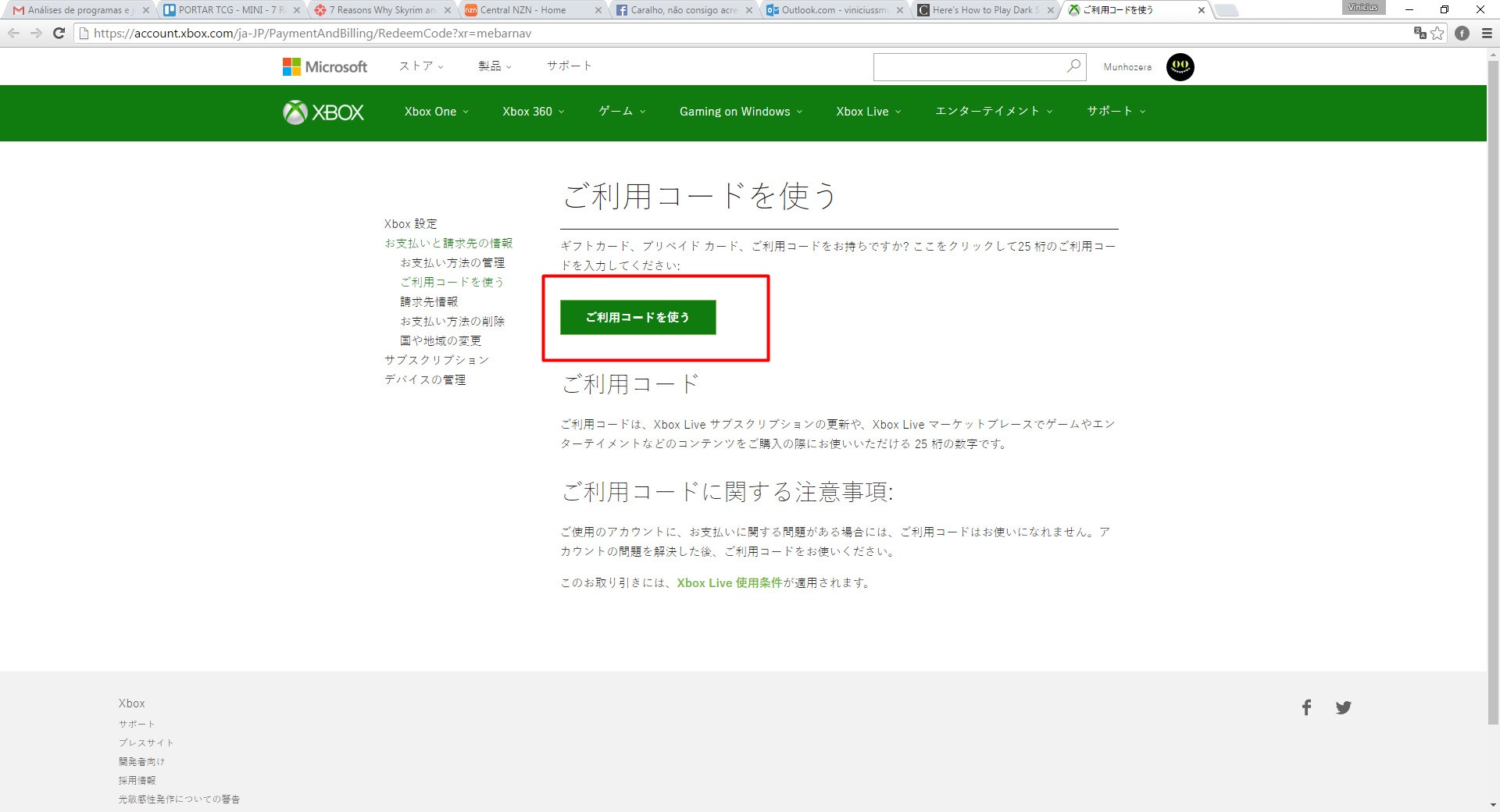Open the Facebook icon in the footer
The image size is (1500, 812).
1306,707
